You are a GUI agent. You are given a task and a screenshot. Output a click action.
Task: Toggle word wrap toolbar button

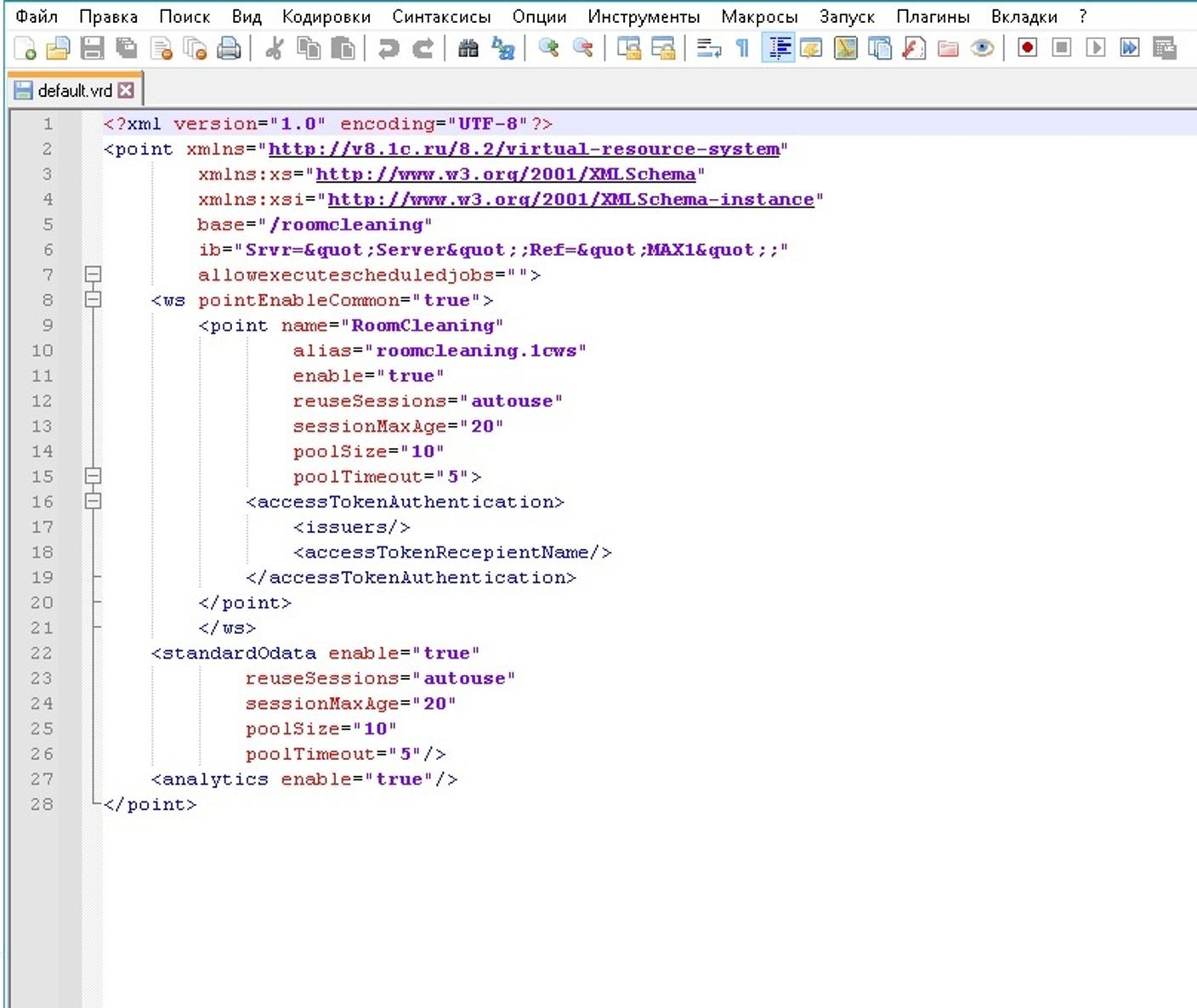pos(708,48)
